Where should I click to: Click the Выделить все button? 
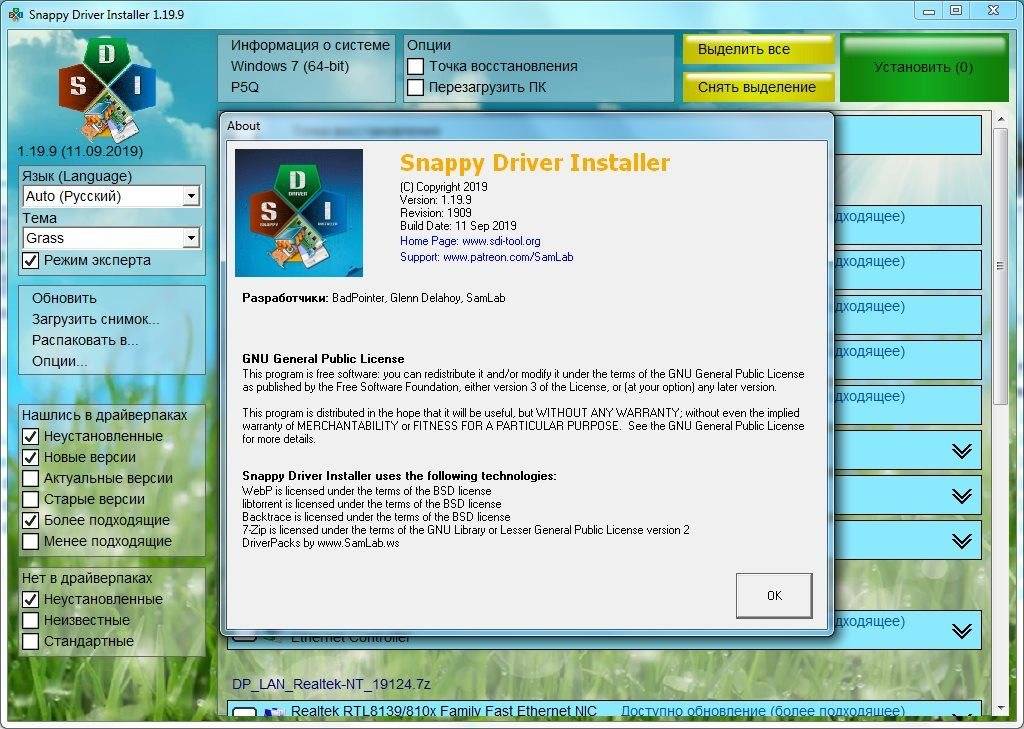point(758,49)
